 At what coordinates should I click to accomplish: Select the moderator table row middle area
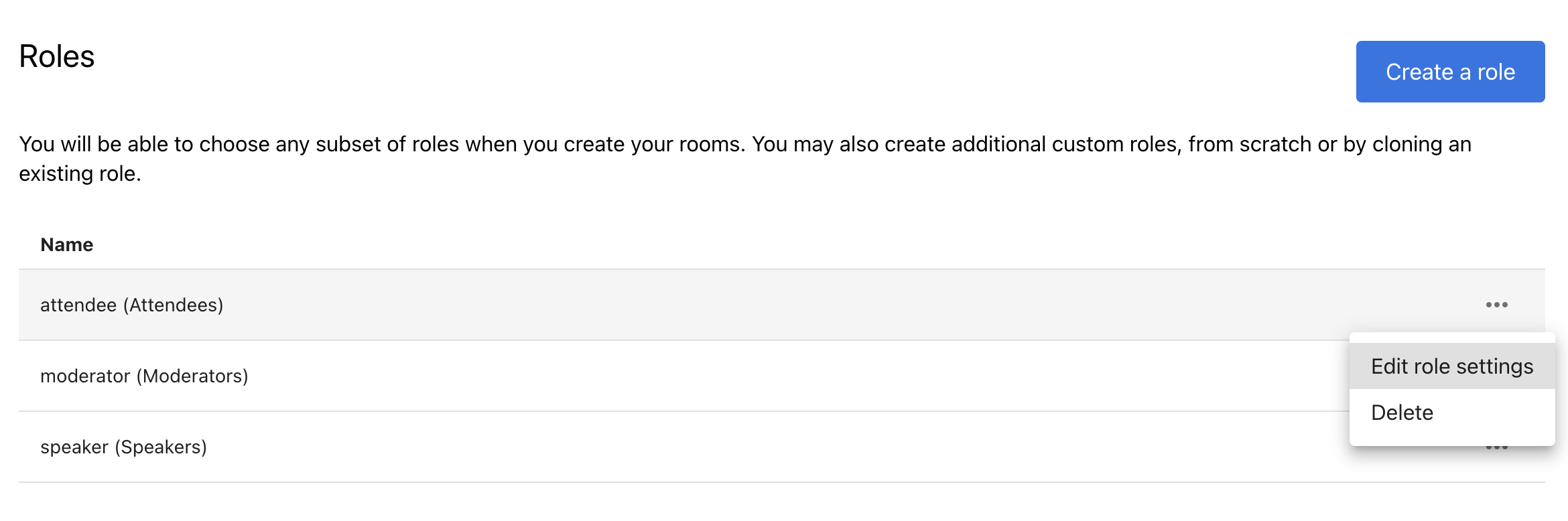pos(737,376)
